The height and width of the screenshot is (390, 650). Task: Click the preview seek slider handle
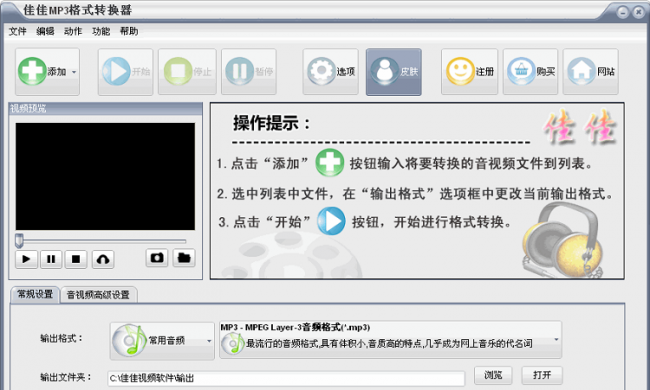(19, 240)
